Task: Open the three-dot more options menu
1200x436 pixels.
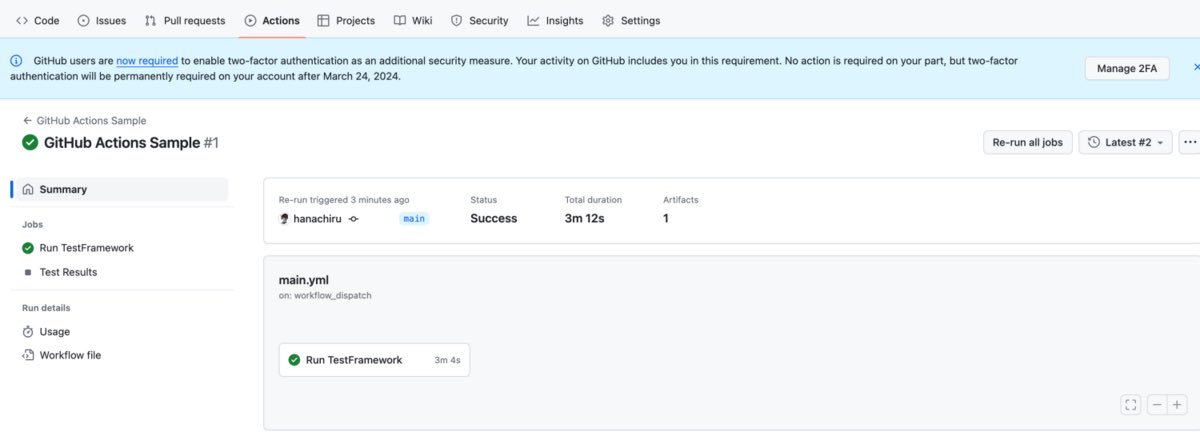Action: (1189, 142)
